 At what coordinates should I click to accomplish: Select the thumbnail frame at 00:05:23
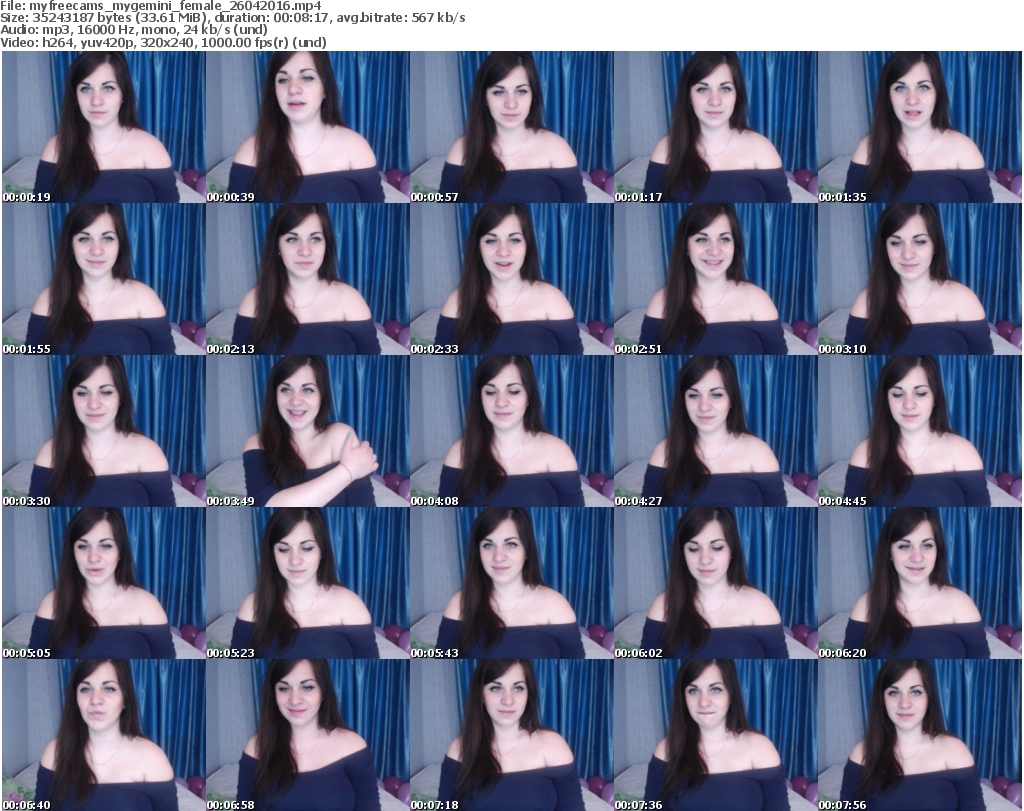[308, 583]
